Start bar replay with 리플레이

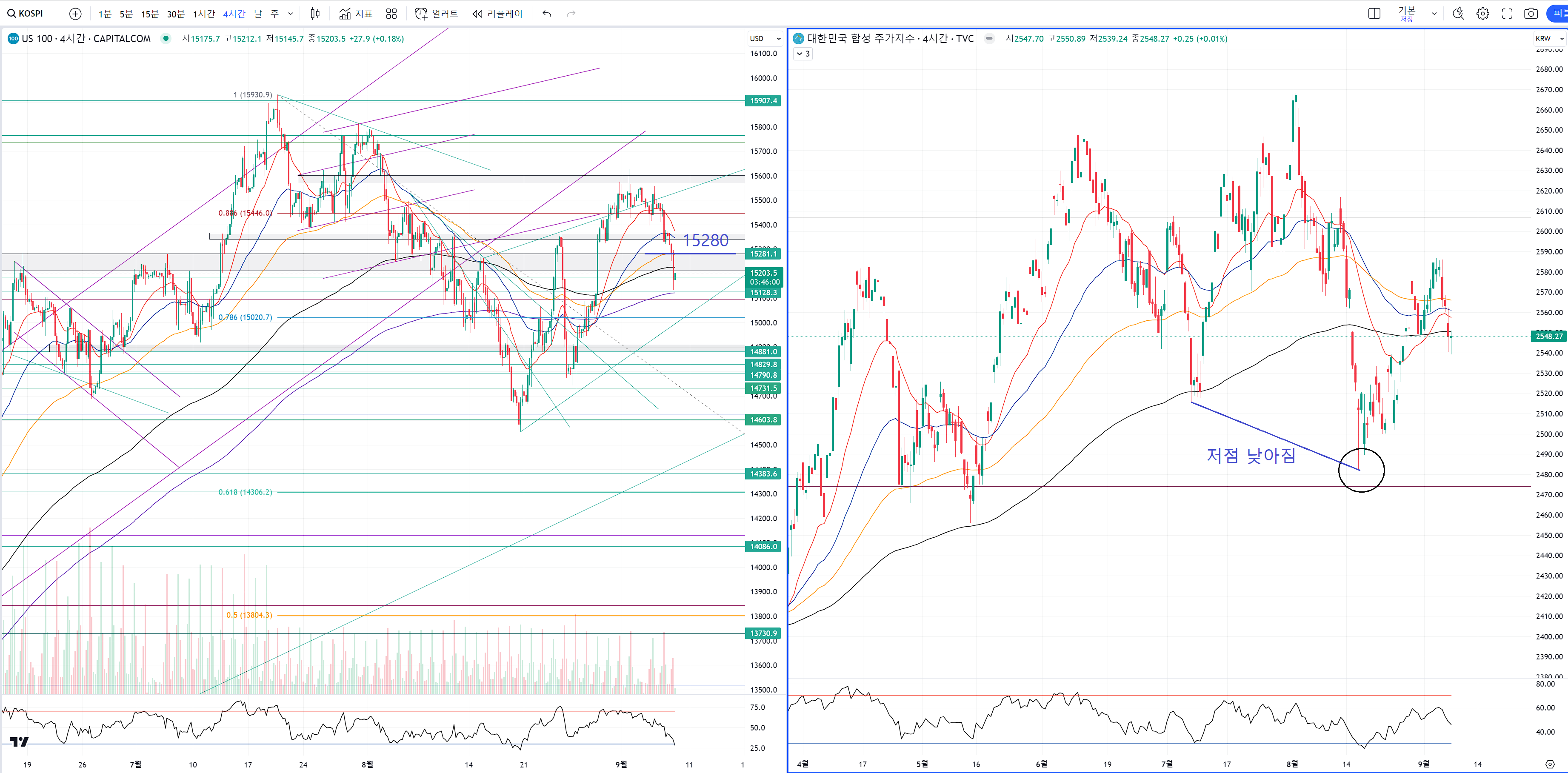point(497,13)
